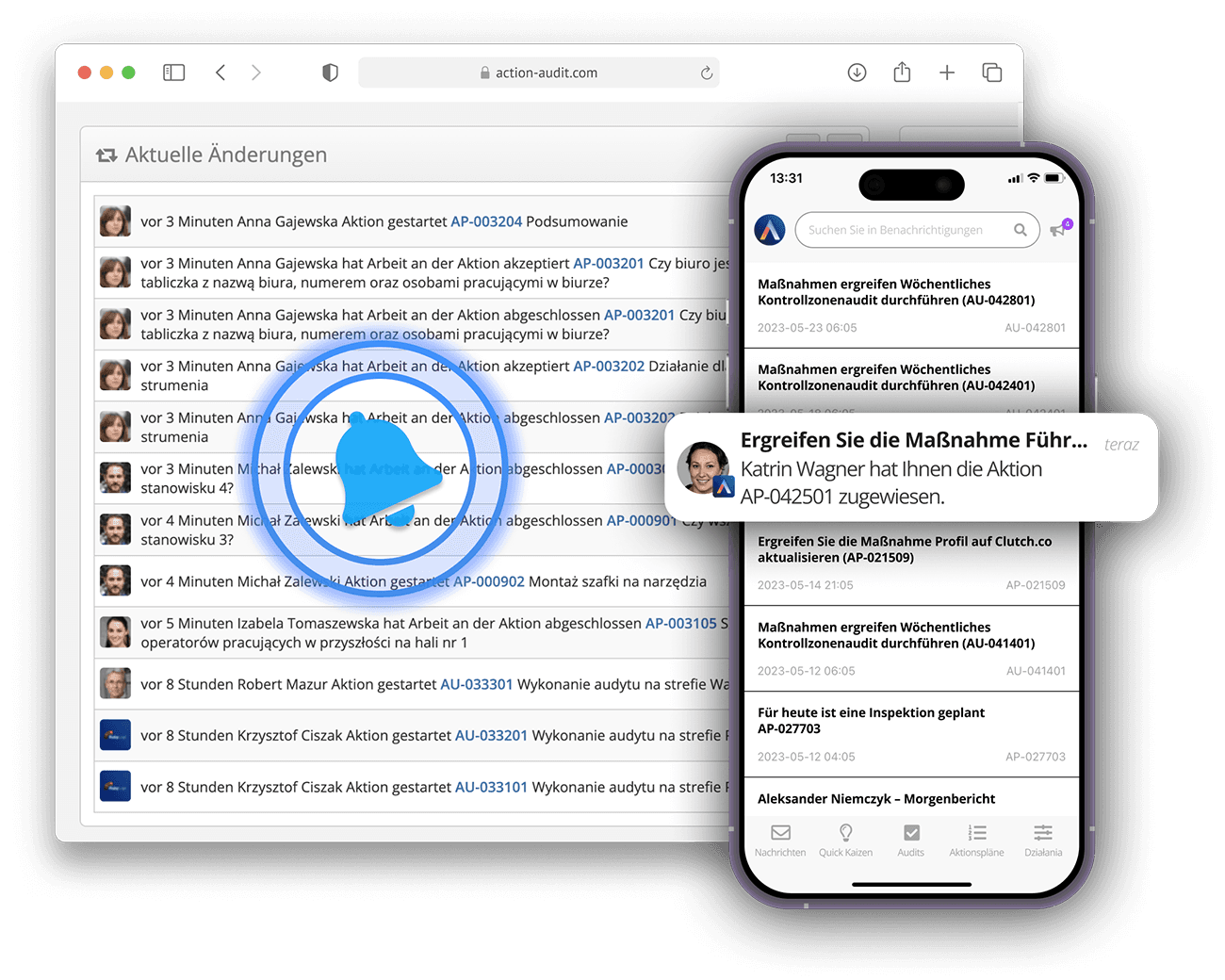Screen dimensions: 1225x980
Task: Click Izabela Tomaszewska avatar
Action: tap(115, 632)
